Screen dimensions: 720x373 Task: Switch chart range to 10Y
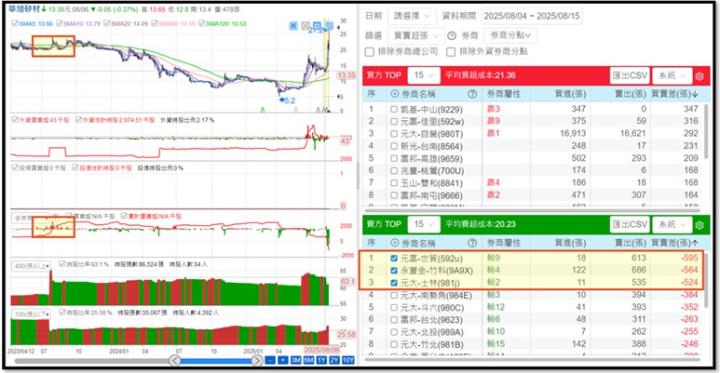(348, 361)
